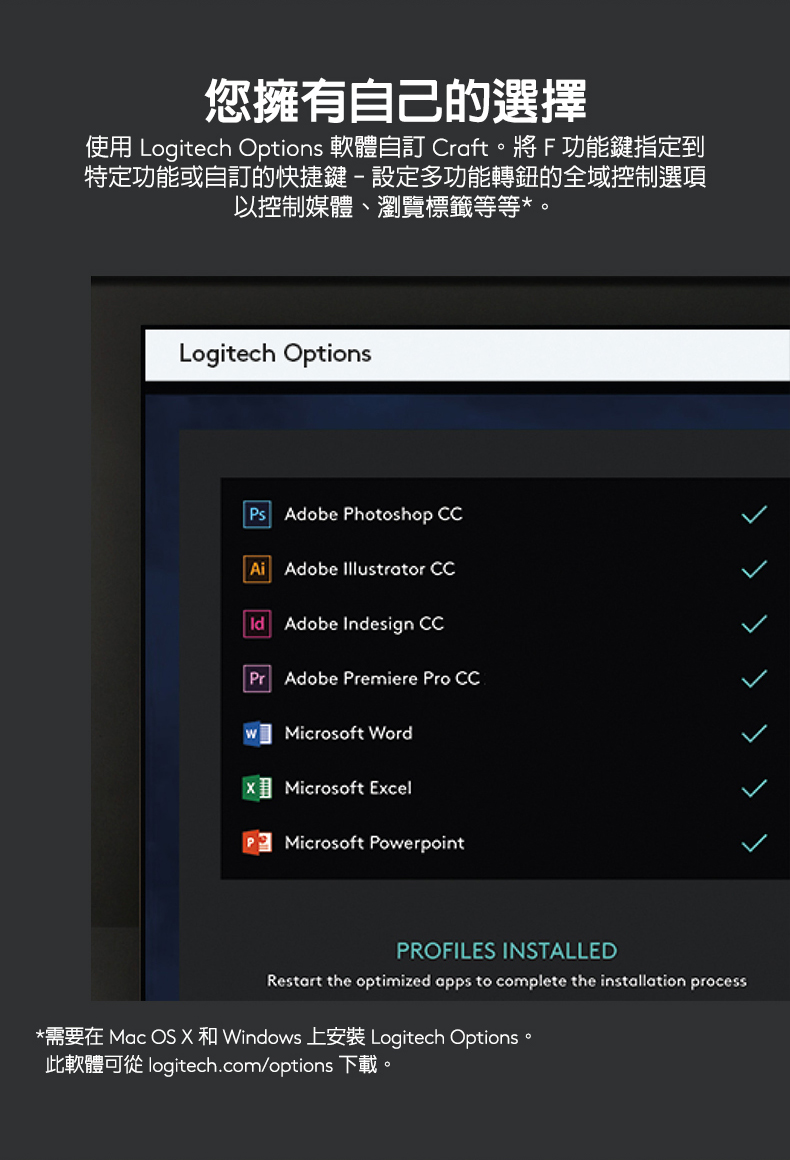This screenshot has width=790, height=1160.
Task: Click the PROFILES INSTALLED heading
Action: tap(507, 951)
